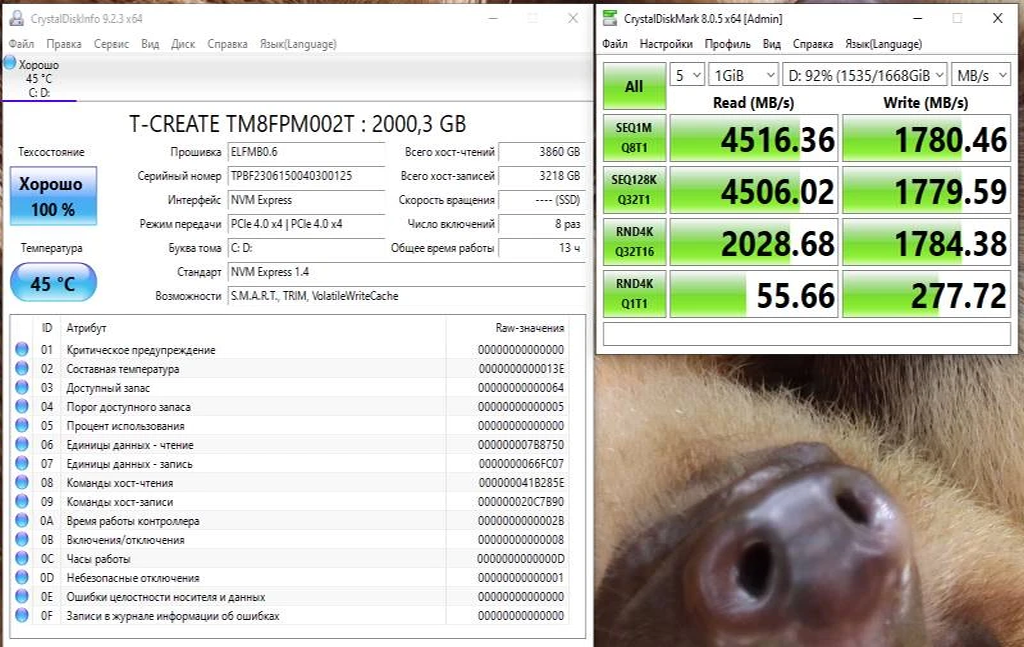Screen dimensions: 1024x647
Task: Open Профиль menu in CrystalDiskMark
Action: tap(728, 44)
